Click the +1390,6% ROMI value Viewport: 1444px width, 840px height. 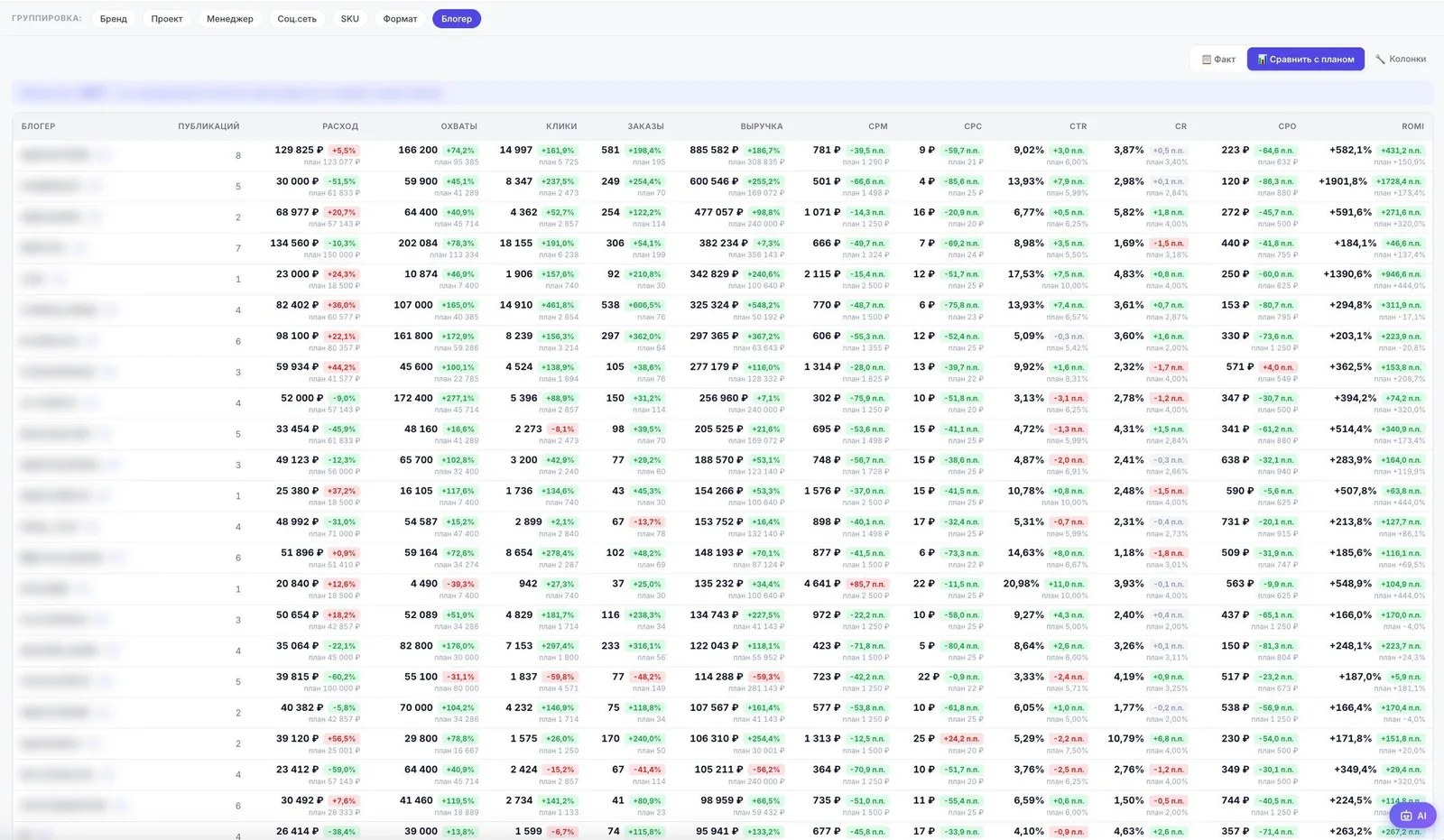1347,274
